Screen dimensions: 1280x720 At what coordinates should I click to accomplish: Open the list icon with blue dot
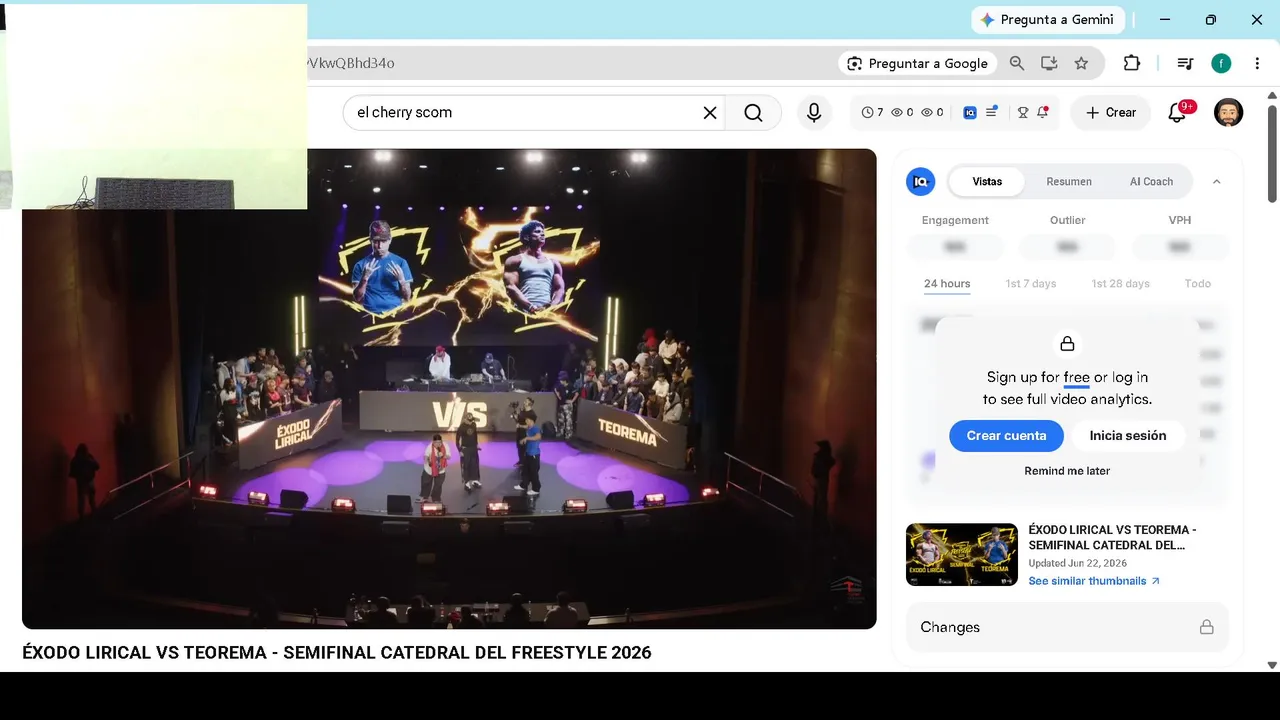point(991,112)
